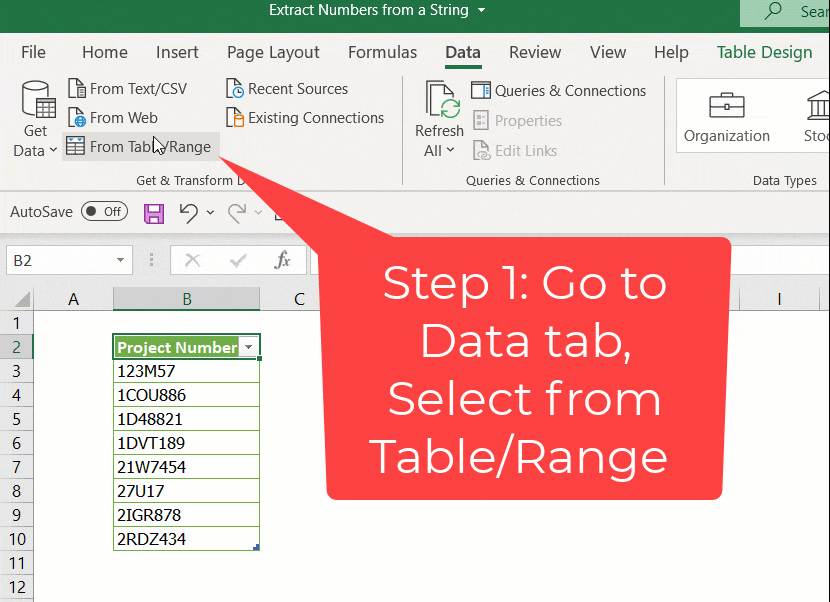Open the document title dropdown
Viewport: 830px width, 602px height.
point(482,11)
